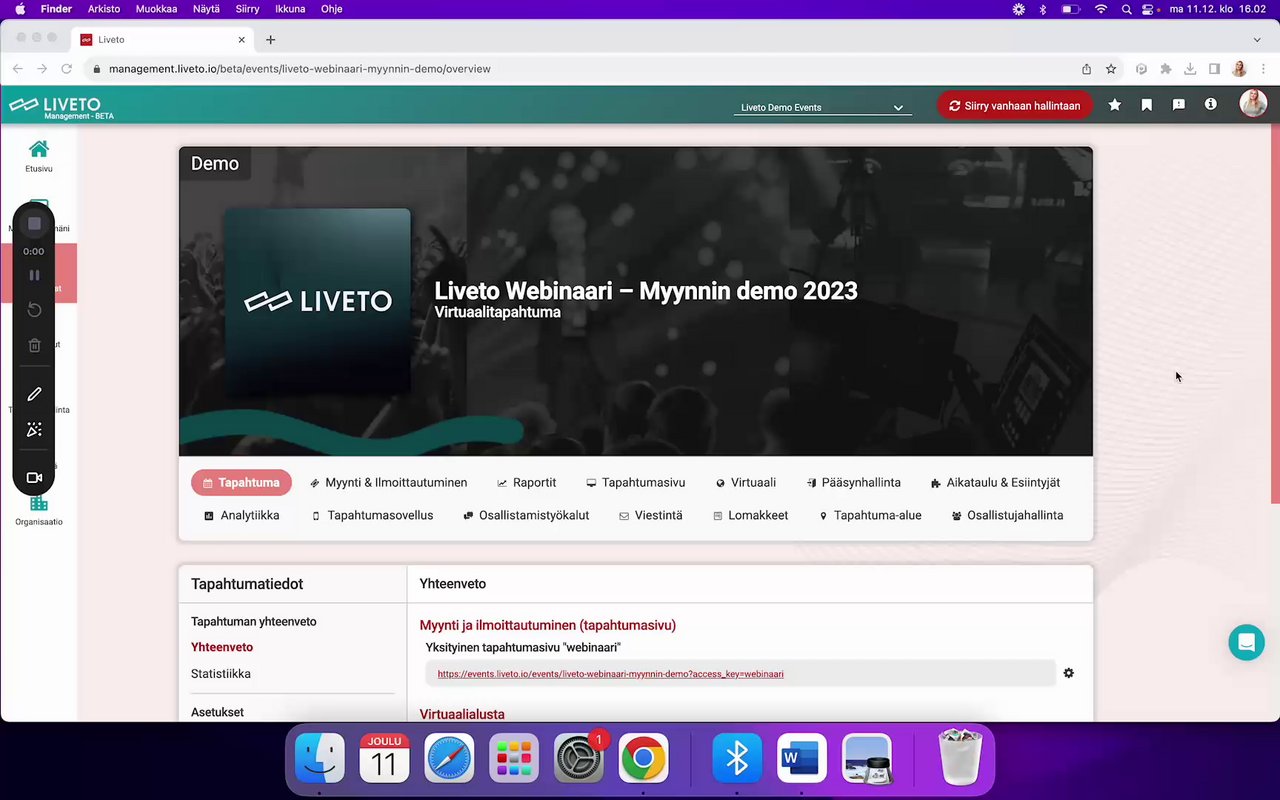Screen dimensions: 1280x800
Task: Open Safari from the Dock
Action: point(449,760)
